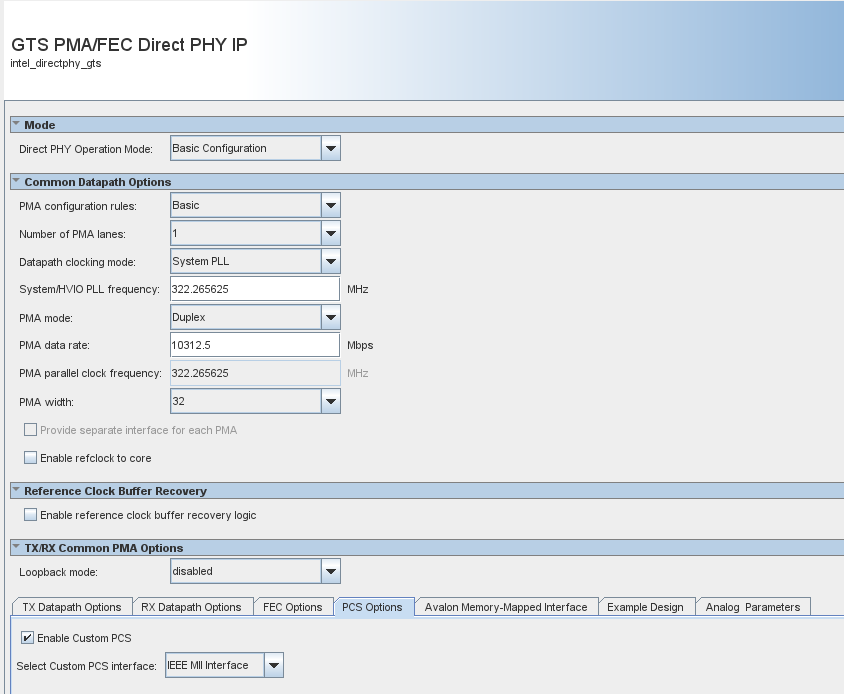Collapse the Mode section
The height and width of the screenshot is (694, 844).
point(16,124)
